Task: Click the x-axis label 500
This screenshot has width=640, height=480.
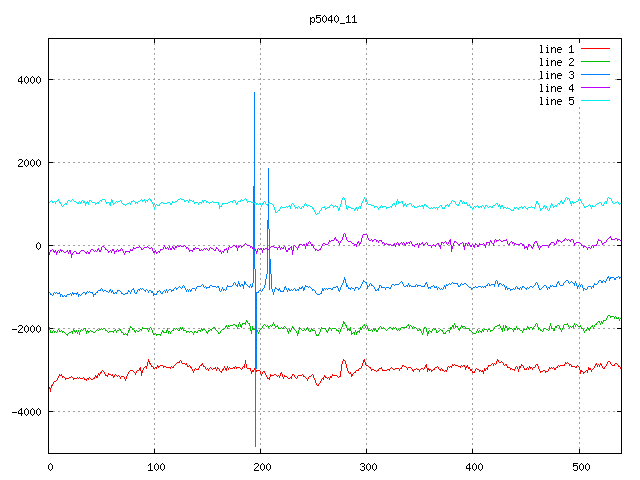Action: tap(581, 467)
